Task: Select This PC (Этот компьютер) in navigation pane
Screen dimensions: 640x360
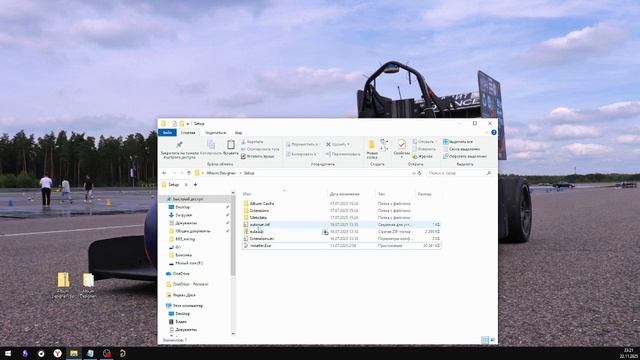Action: tap(188, 306)
